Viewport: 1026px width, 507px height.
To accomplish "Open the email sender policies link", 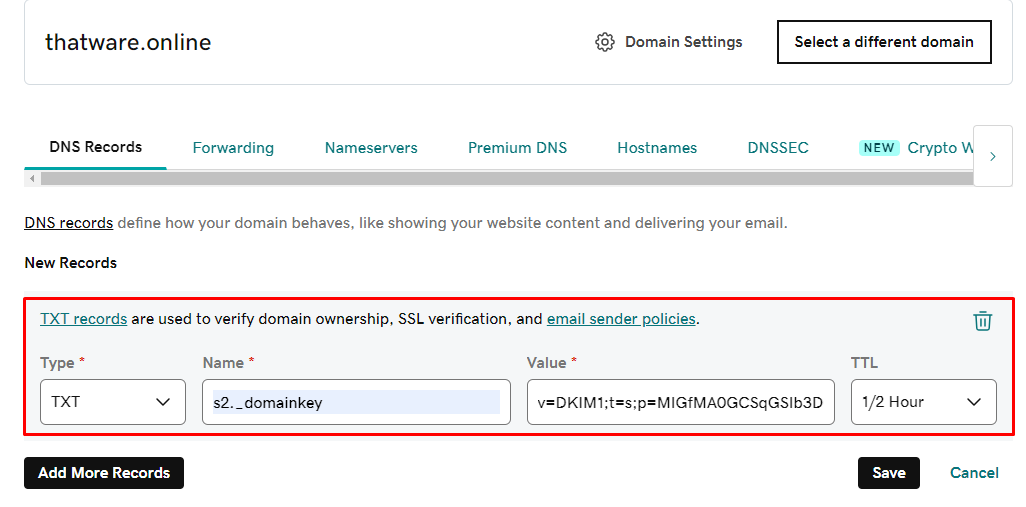I will 621,319.
